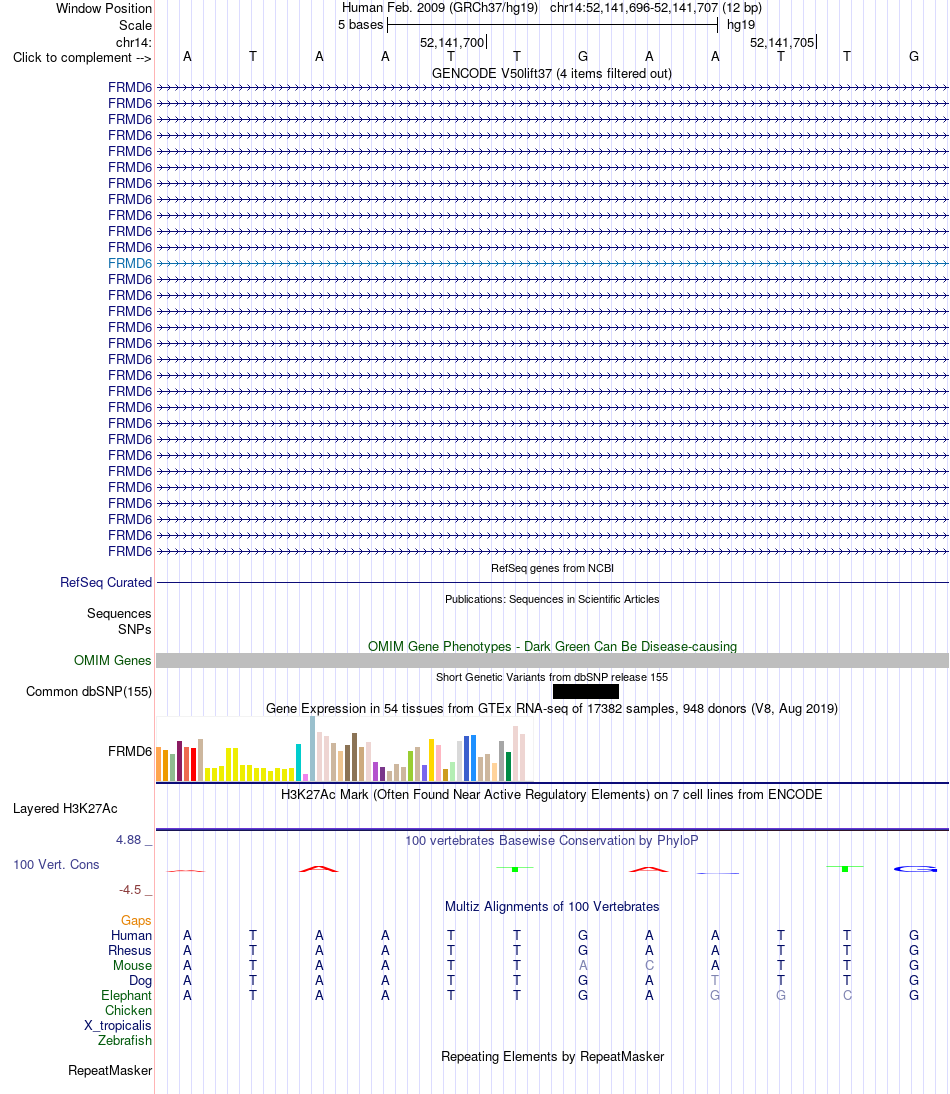The width and height of the screenshot is (950, 1094).
Task: Click the 'Window Position' track label
Action: (103, 8)
